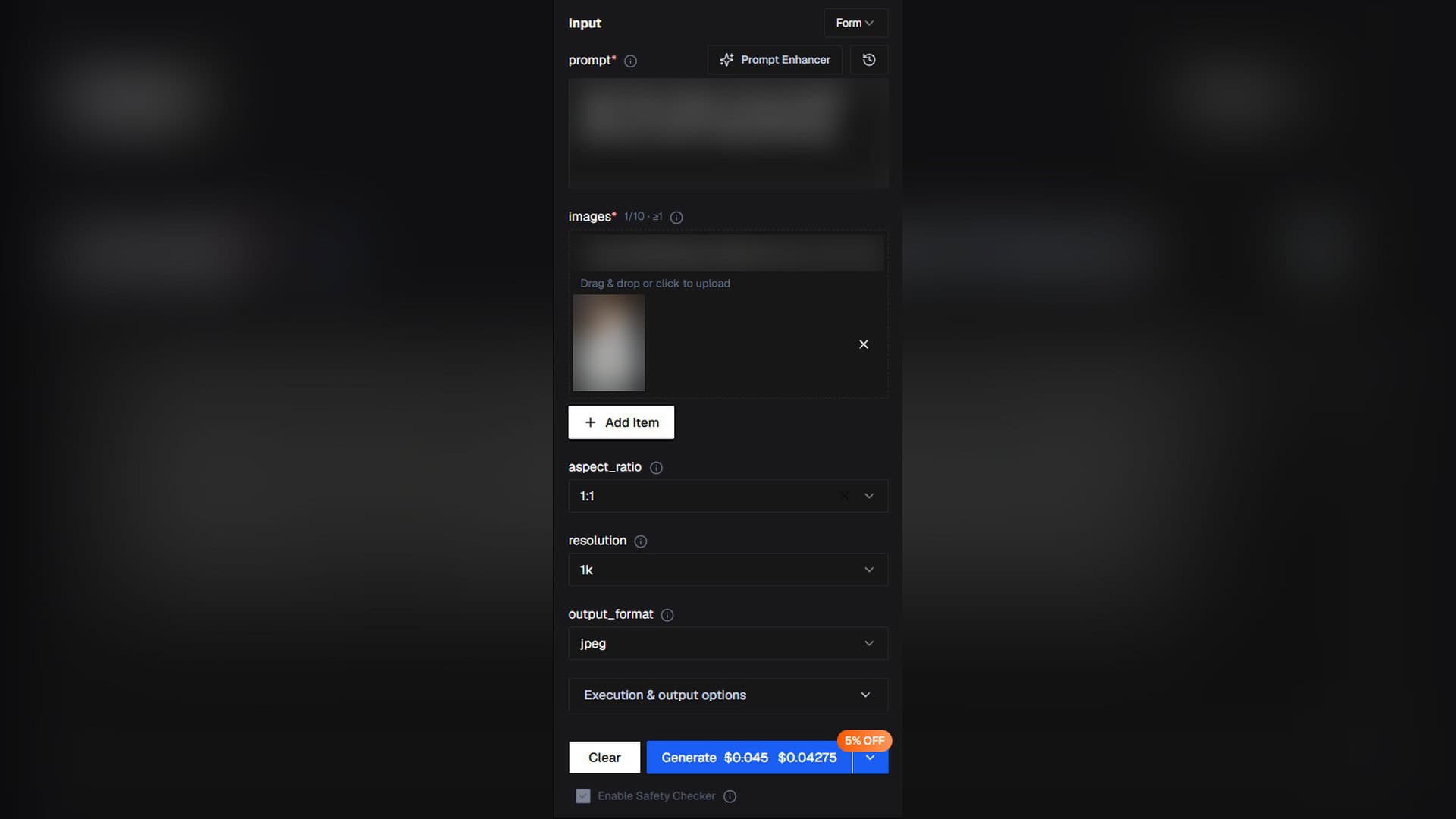Toggle the Enable Safety Checker checkbox
Image resolution: width=1456 pixels, height=819 pixels.
click(582, 796)
